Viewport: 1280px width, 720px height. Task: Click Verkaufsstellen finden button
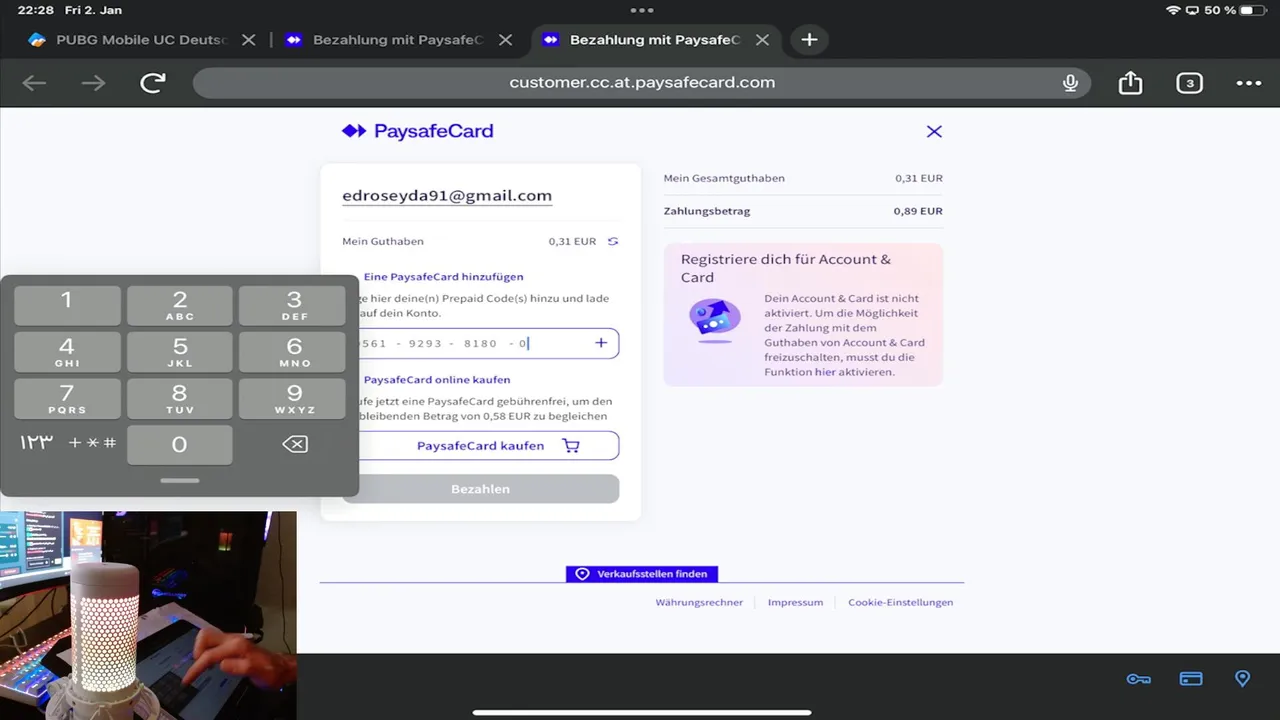pyautogui.click(x=642, y=574)
